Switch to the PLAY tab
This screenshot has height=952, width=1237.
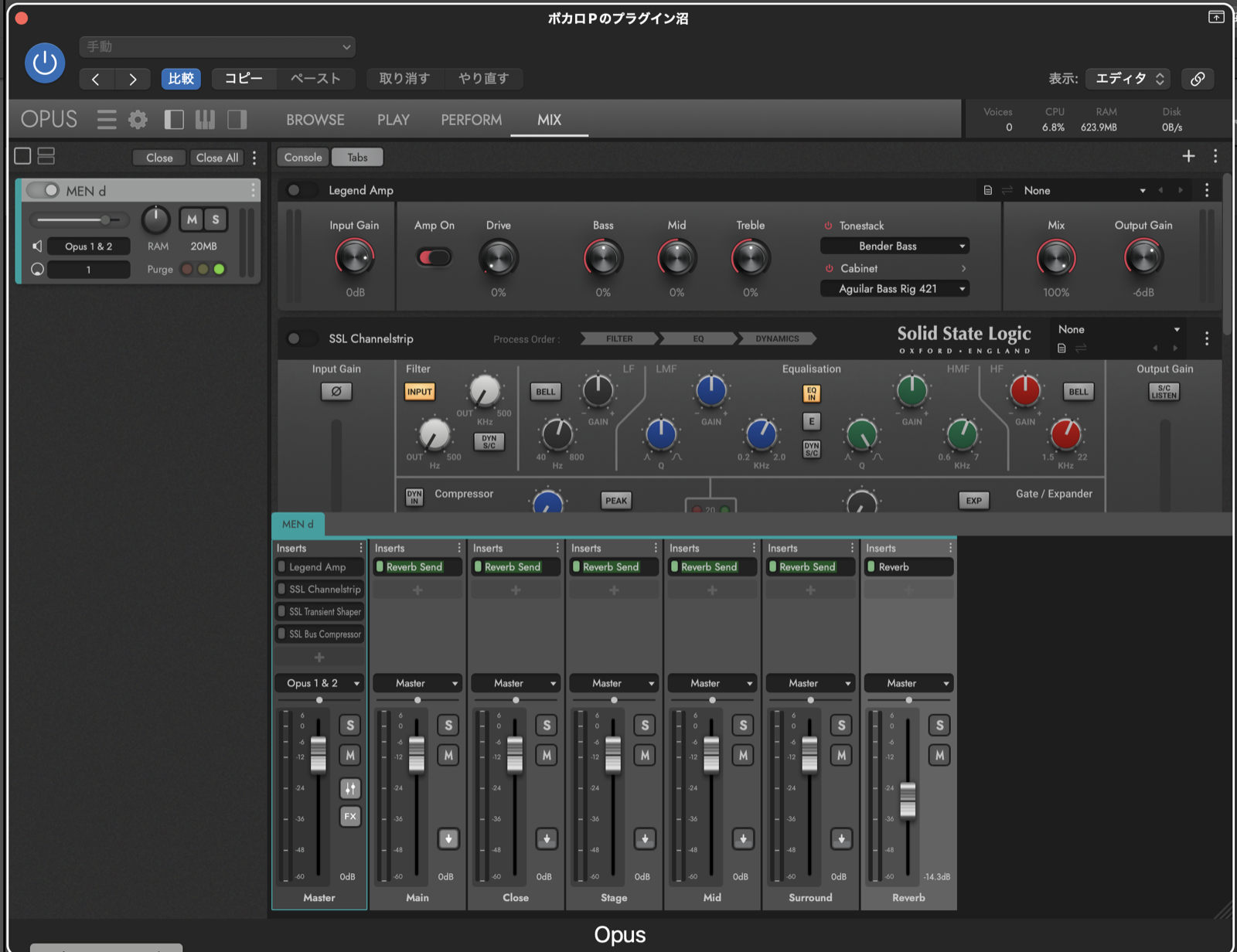click(x=394, y=120)
